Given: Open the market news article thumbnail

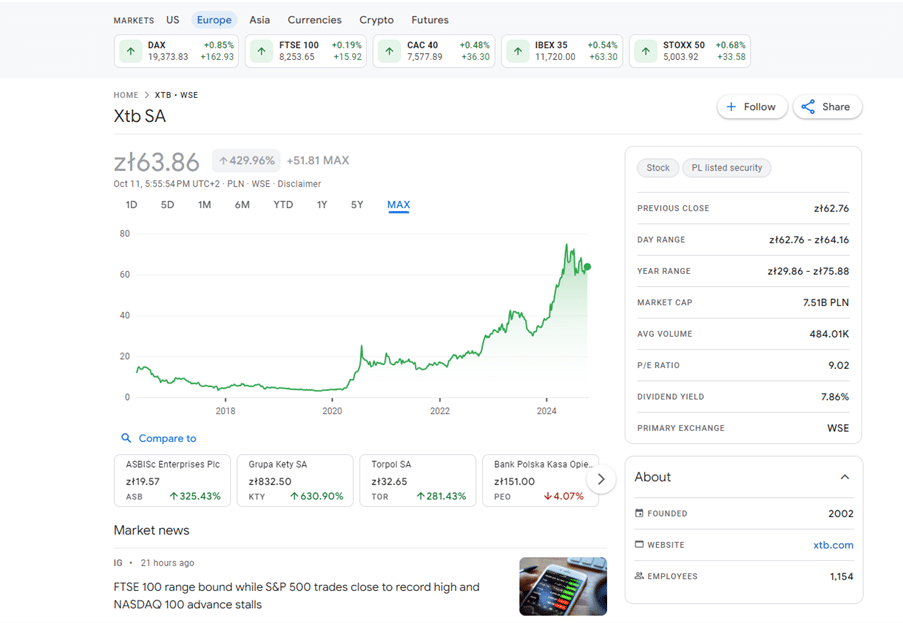Looking at the screenshot, I should click(x=563, y=586).
